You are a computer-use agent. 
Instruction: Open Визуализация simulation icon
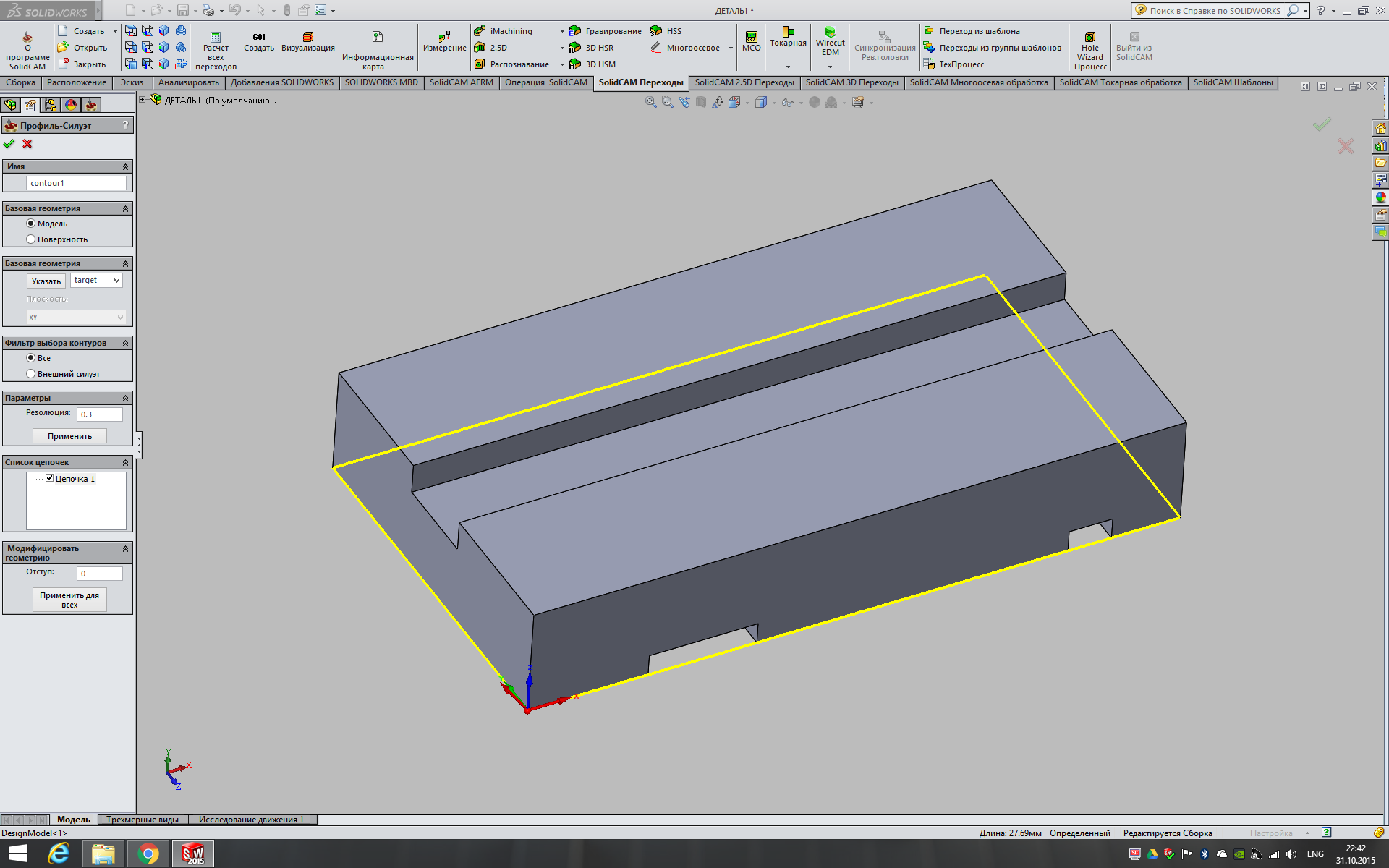click(307, 37)
